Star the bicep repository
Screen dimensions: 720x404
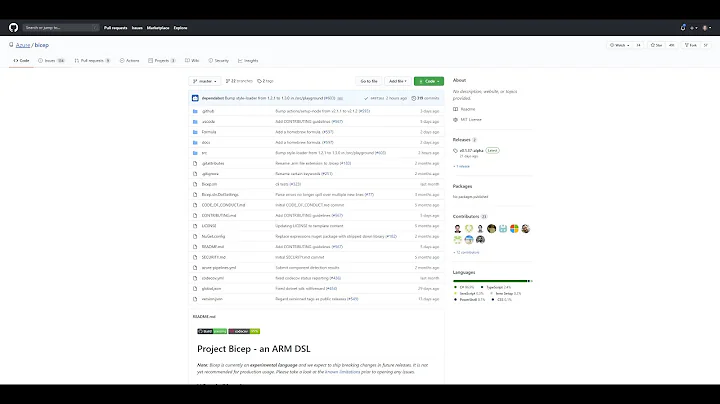click(656, 45)
